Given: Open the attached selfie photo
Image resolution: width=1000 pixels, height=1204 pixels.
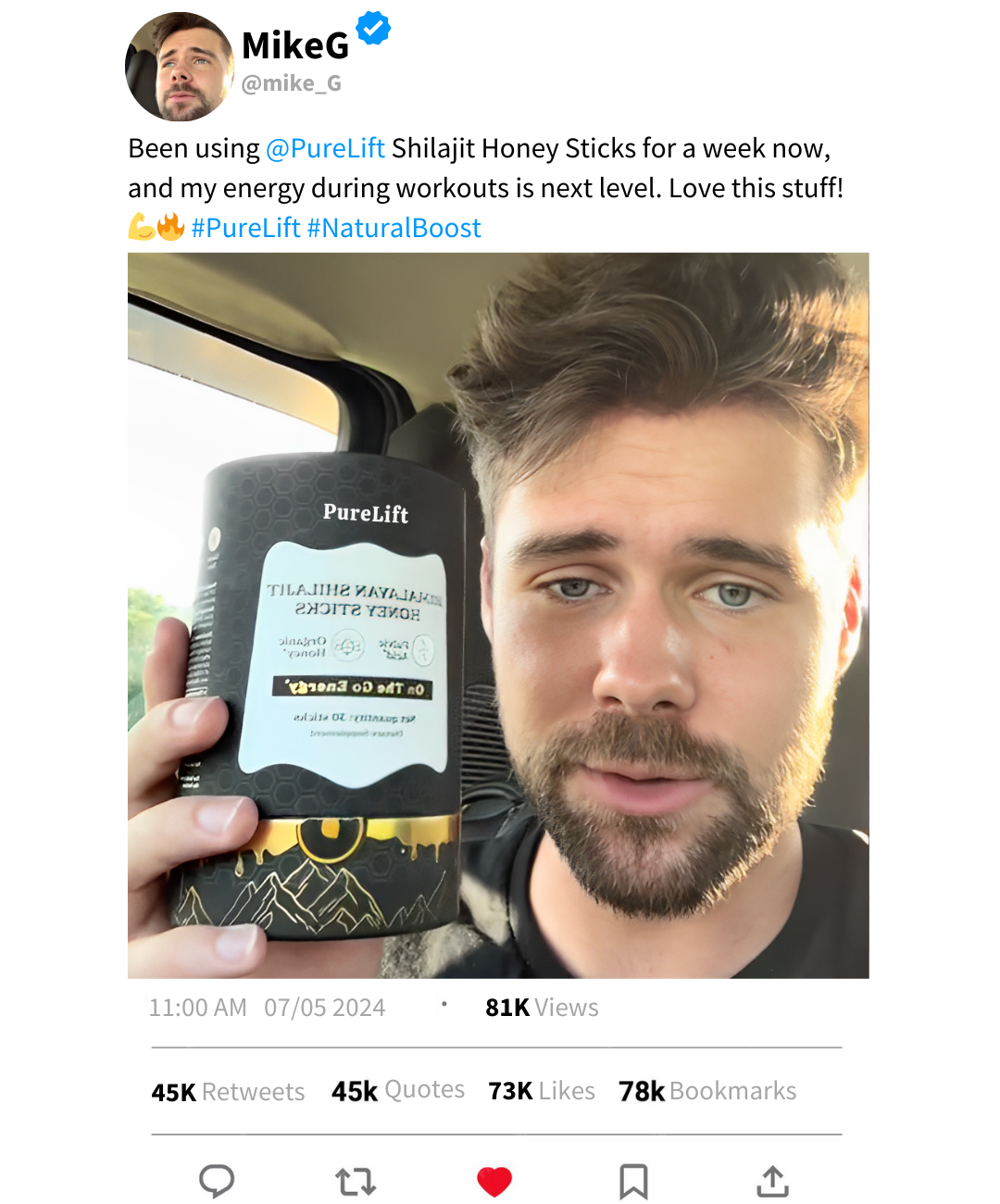Looking at the screenshot, I should click(498, 616).
